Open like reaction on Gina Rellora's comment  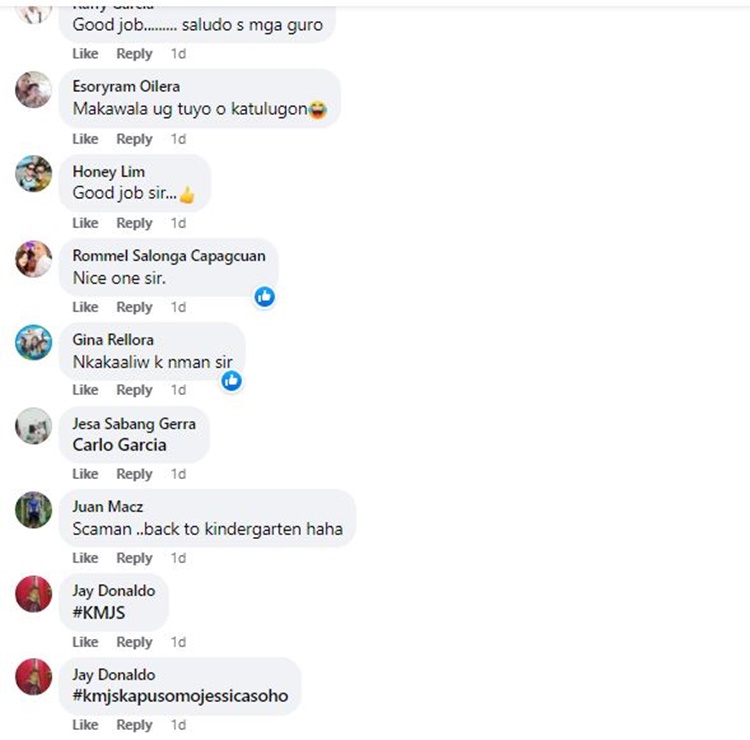pos(232,381)
